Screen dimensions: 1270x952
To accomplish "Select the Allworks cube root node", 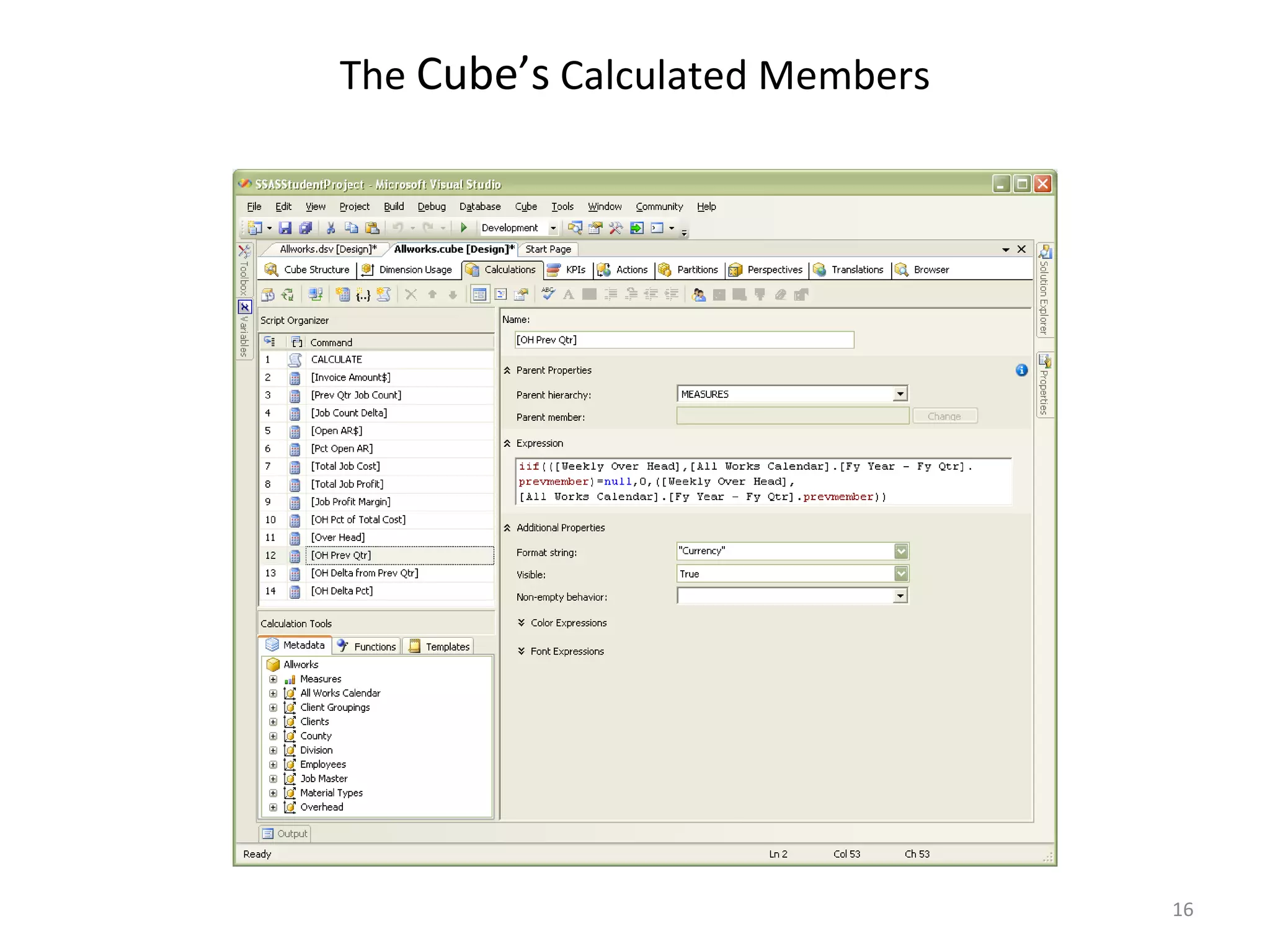I will pyautogui.click(x=293, y=665).
